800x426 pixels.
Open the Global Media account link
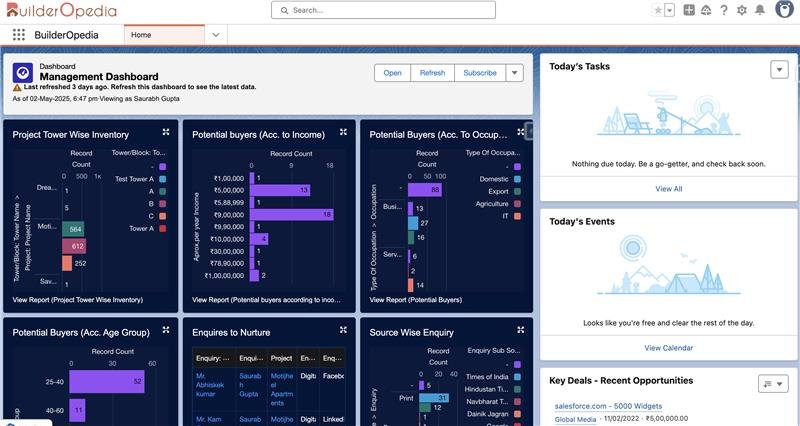tap(575, 419)
